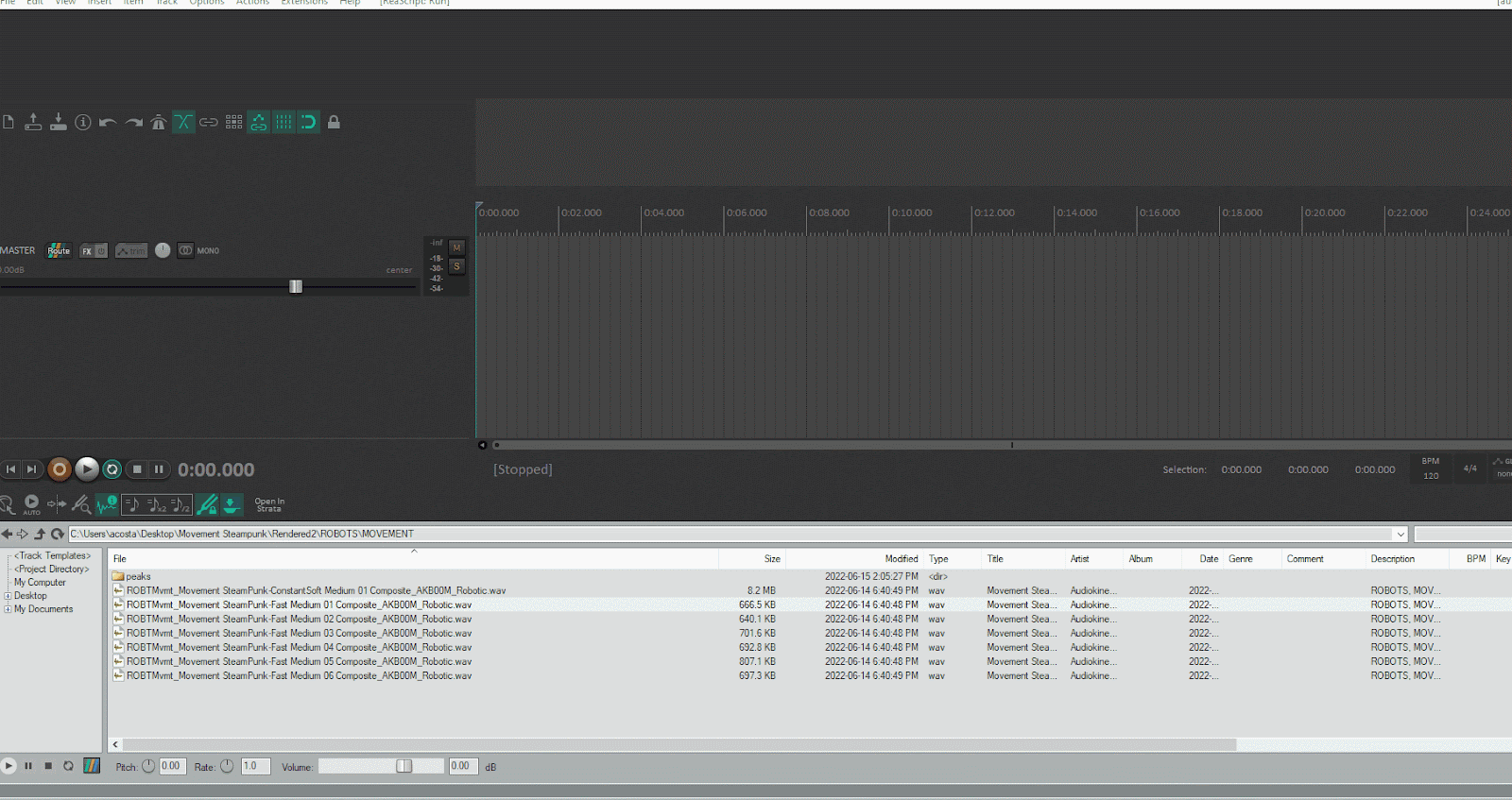
Task: Expand the Desktop tree node
Action: coord(8,596)
